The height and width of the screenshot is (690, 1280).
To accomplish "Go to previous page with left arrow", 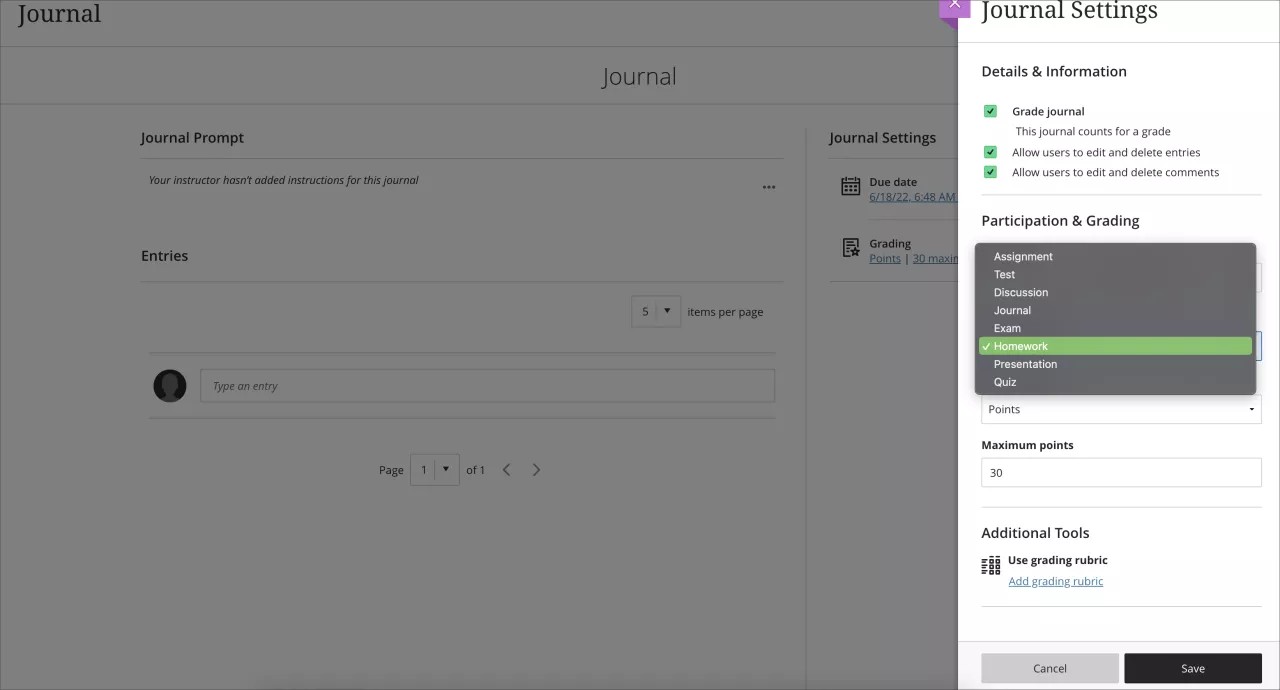I will [x=506, y=469].
